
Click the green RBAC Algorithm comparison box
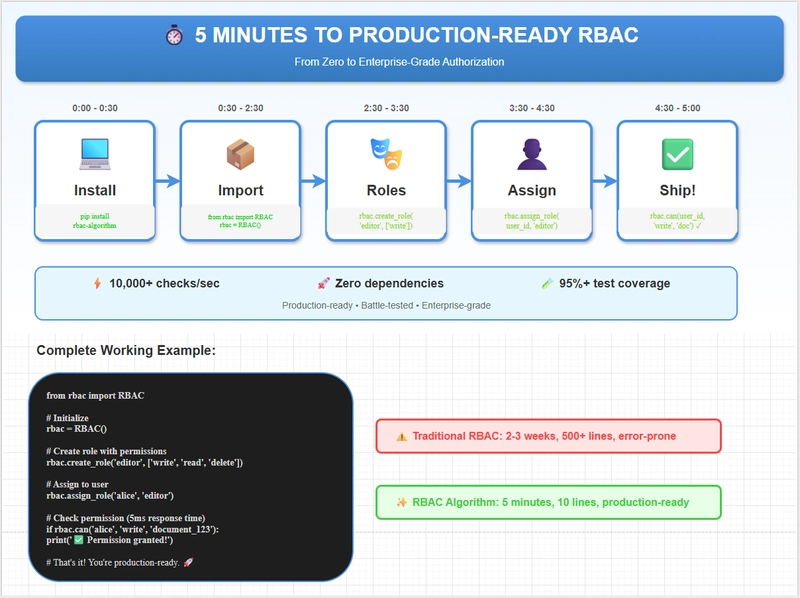tap(547, 502)
